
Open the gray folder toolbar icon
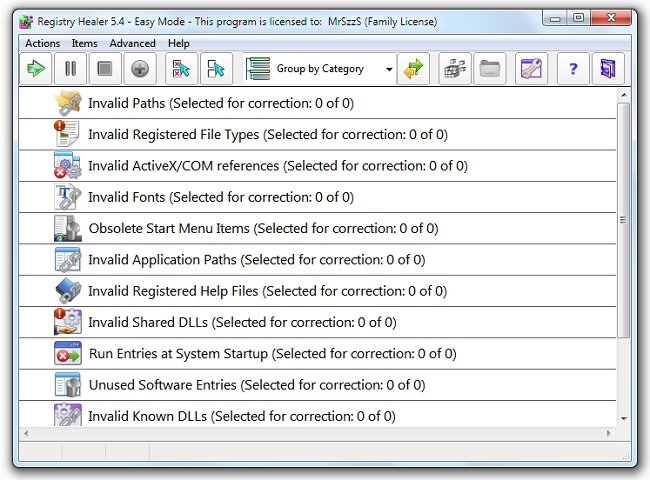click(x=490, y=68)
